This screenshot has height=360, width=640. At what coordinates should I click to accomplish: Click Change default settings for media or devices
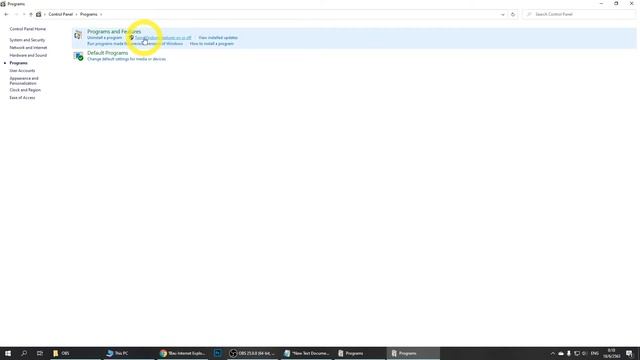point(127,59)
